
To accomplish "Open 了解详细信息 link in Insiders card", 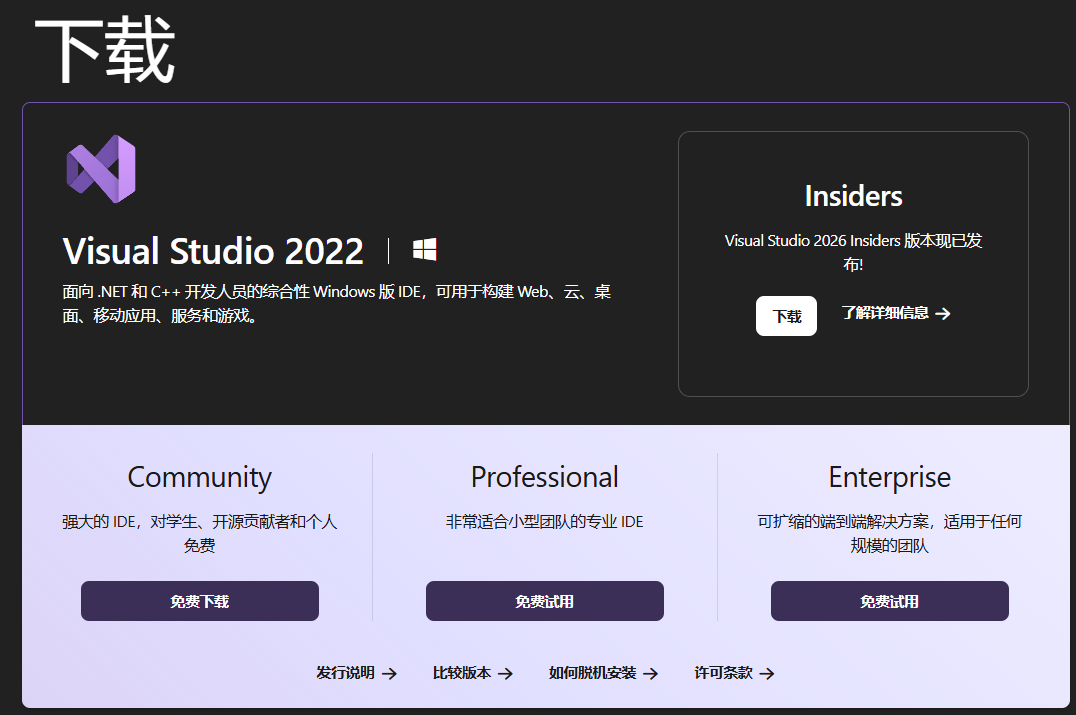I will click(x=896, y=313).
